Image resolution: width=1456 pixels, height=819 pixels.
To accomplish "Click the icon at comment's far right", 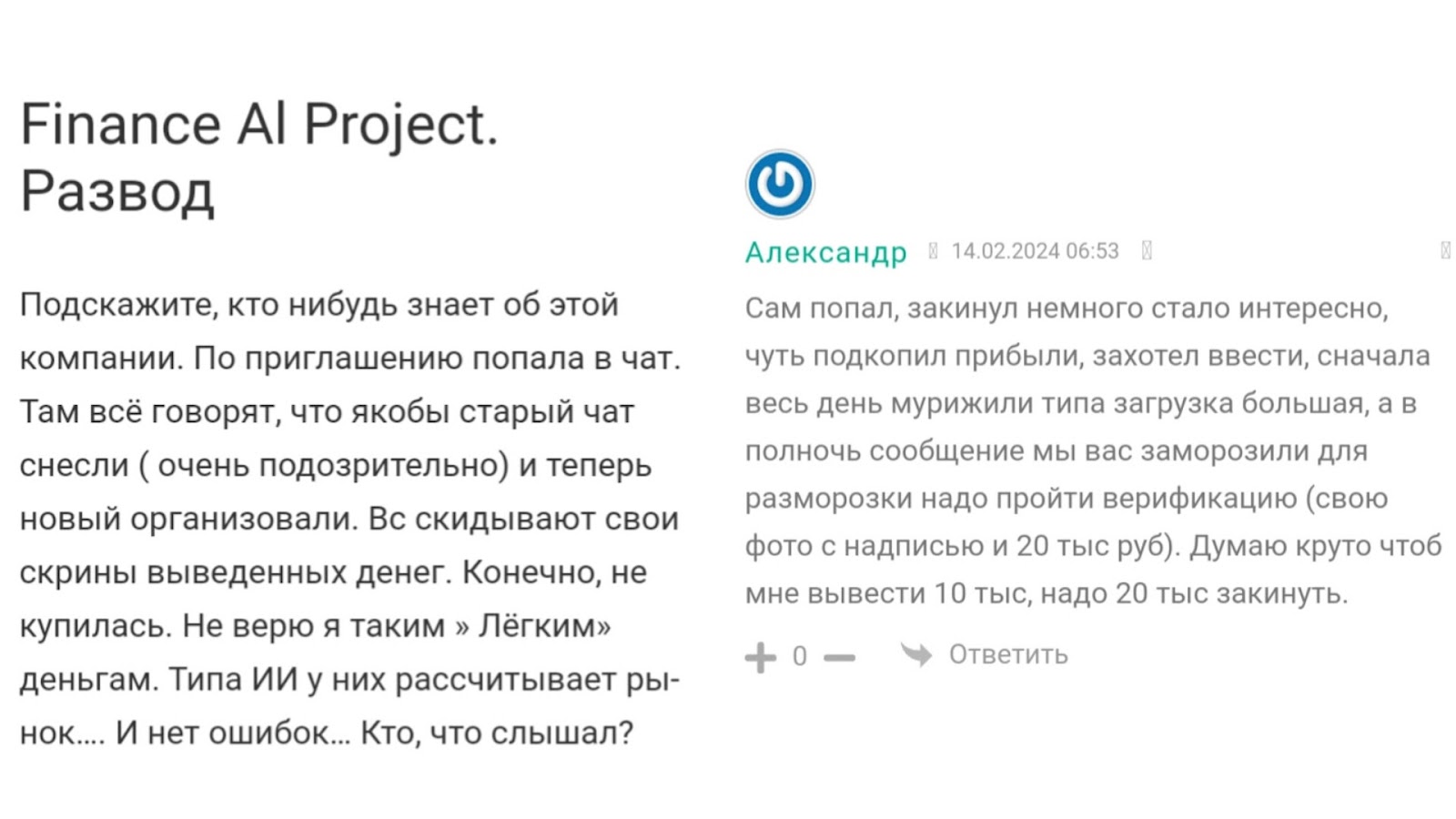I will (x=1444, y=251).
